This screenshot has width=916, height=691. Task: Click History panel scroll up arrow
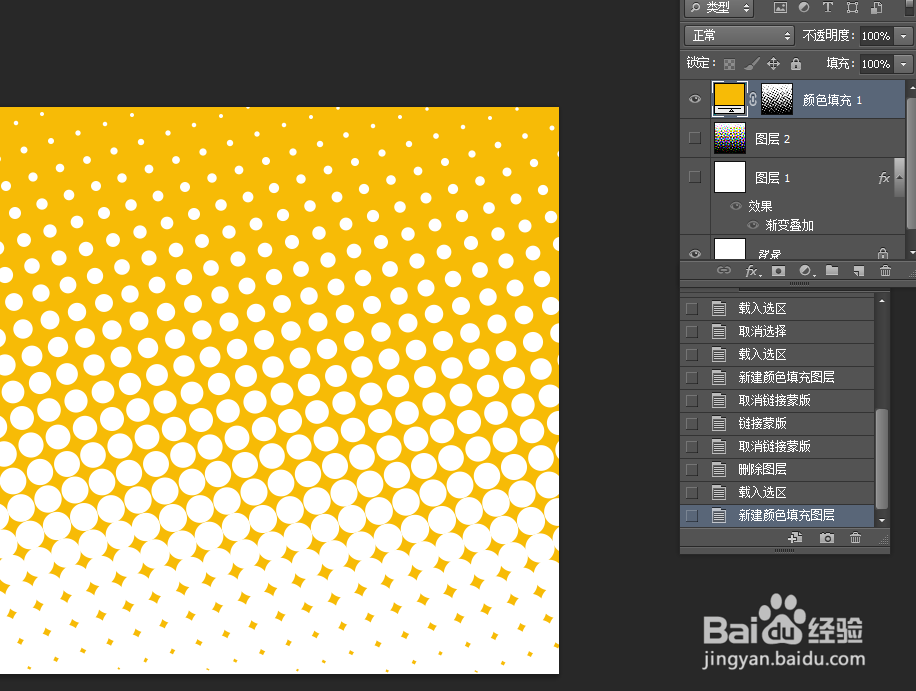pyautogui.click(x=882, y=301)
